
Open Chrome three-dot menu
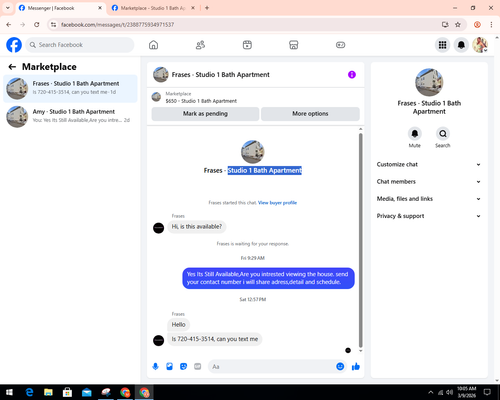[x=491, y=25]
